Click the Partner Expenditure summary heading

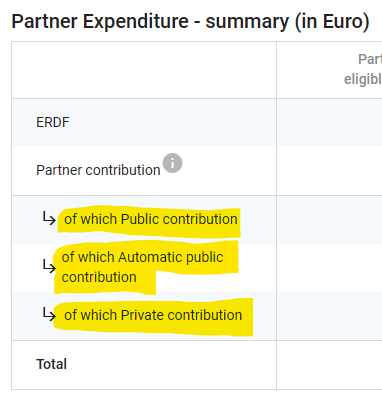pyautogui.click(x=190, y=21)
